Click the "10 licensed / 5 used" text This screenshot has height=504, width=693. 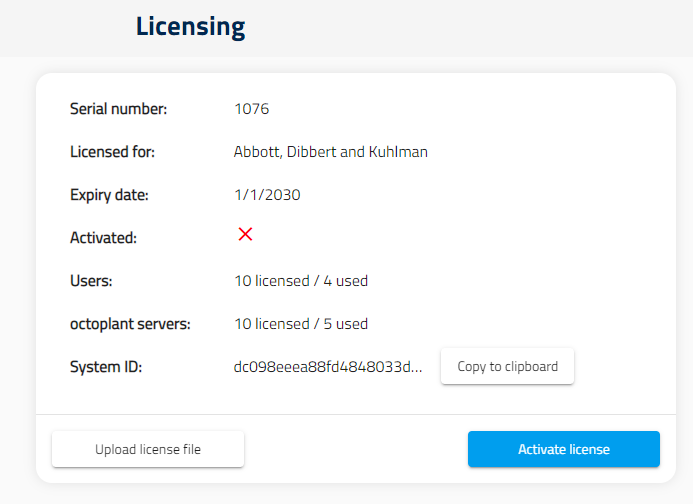(x=301, y=324)
